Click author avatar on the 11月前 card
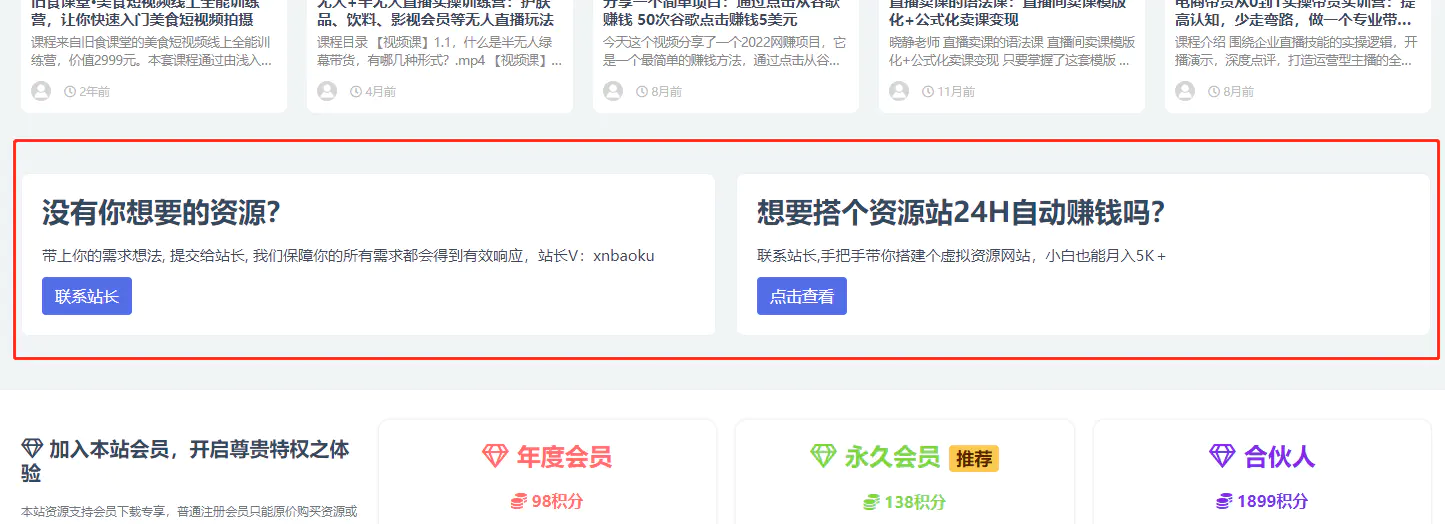Image resolution: width=1445 pixels, height=524 pixels. [899, 91]
